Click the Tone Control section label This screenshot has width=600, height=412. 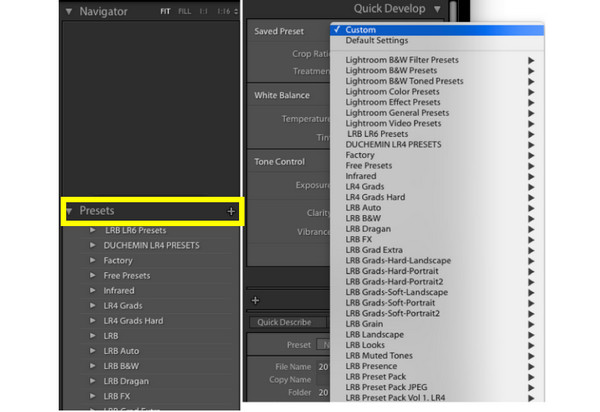coord(280,162)
